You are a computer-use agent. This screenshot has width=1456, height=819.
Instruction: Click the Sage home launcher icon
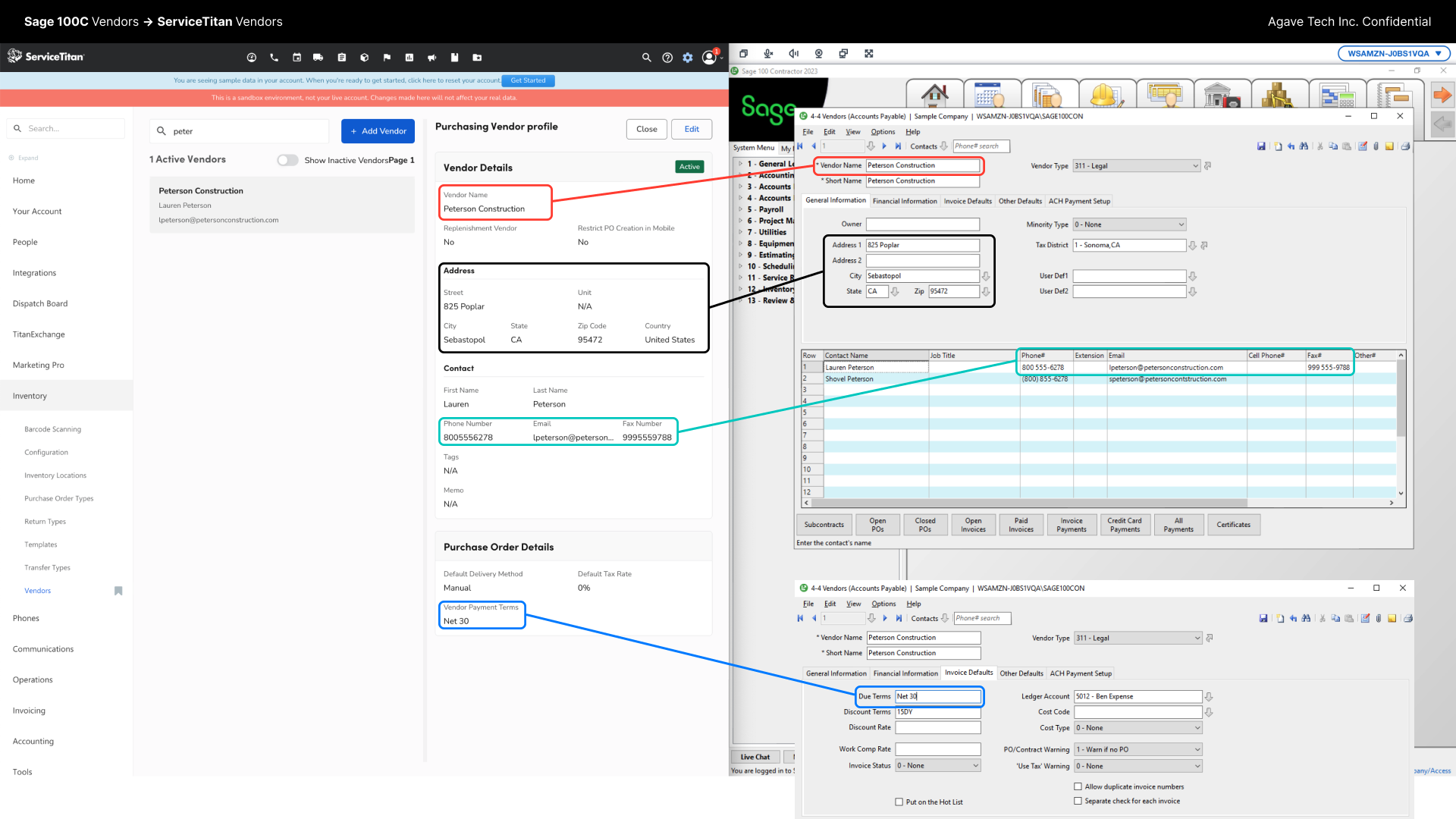(935, 94)
